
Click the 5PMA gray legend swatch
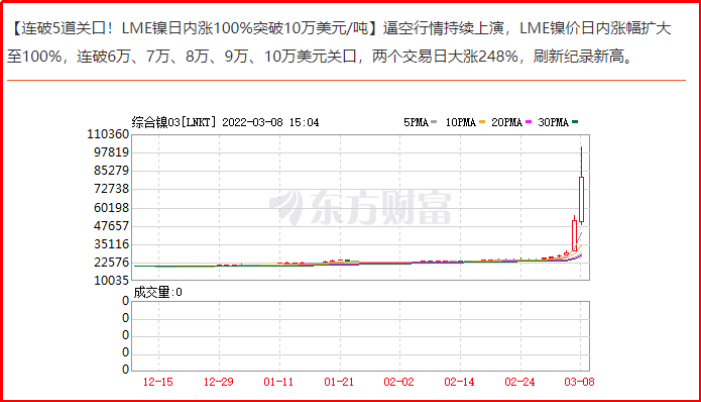tap(434, 122)
